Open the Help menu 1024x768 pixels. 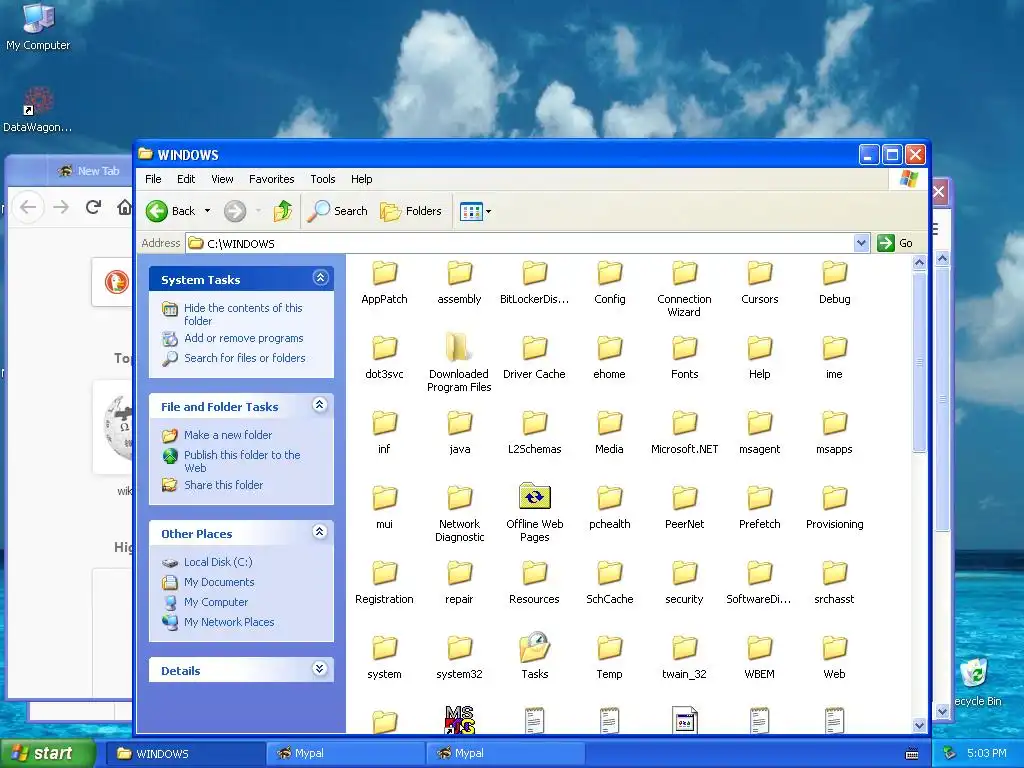(361, 179)
